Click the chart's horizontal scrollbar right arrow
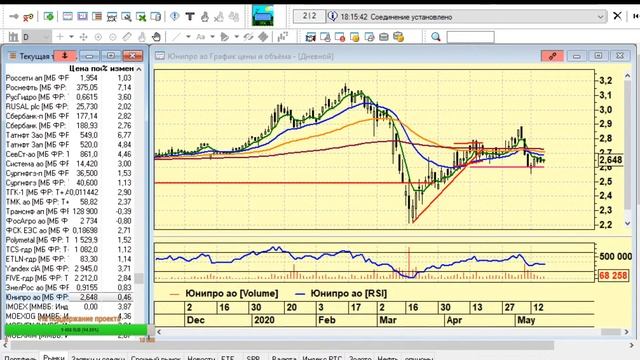 627,332
